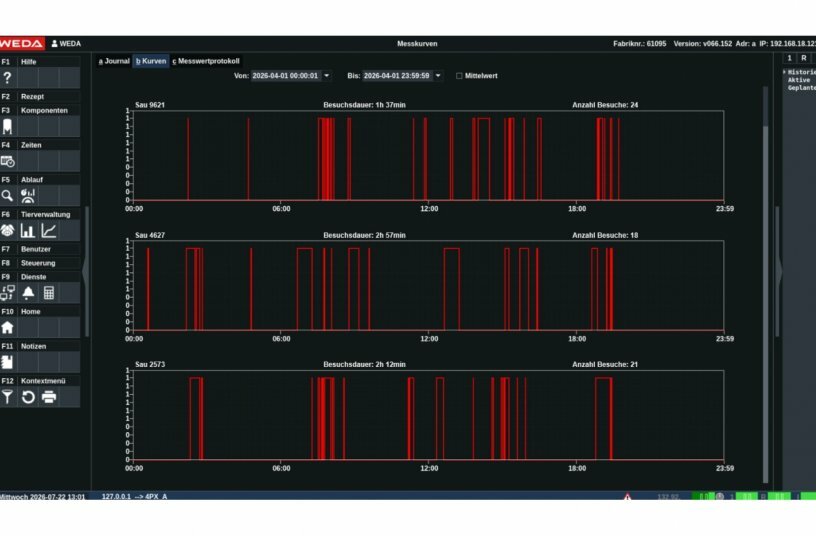Click the Geplante tree item
This screenshot has height=536, width=816.
coord(801,88)
